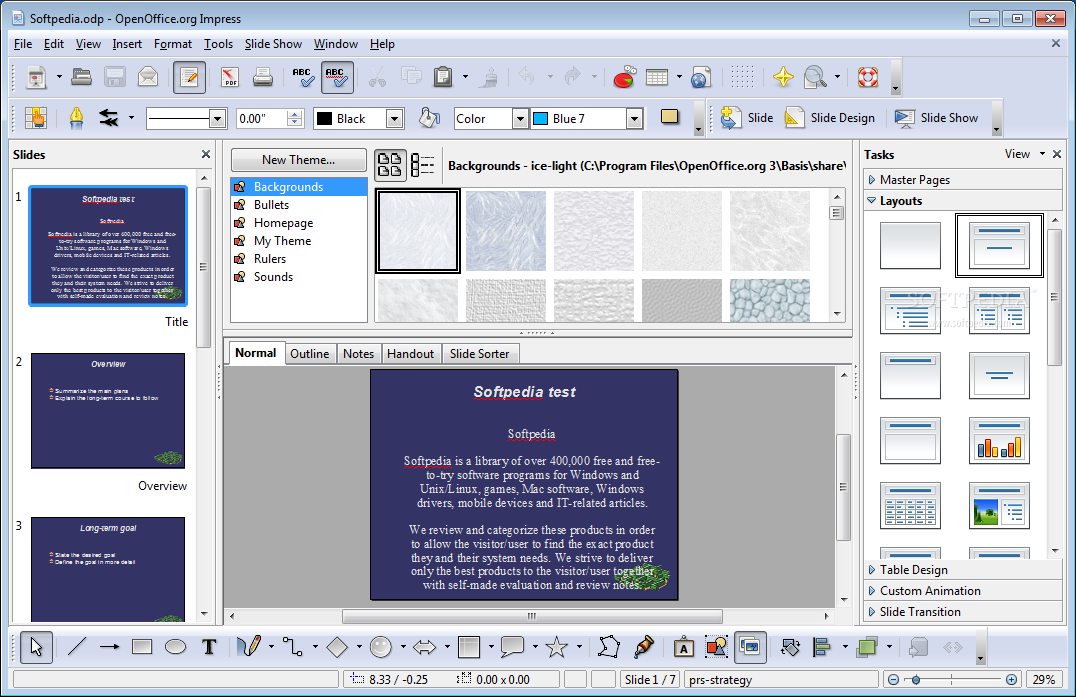Select the arrow Selection tool
Image resolution: width=1076 pixels, height=697 pixels.
point(36,647)
